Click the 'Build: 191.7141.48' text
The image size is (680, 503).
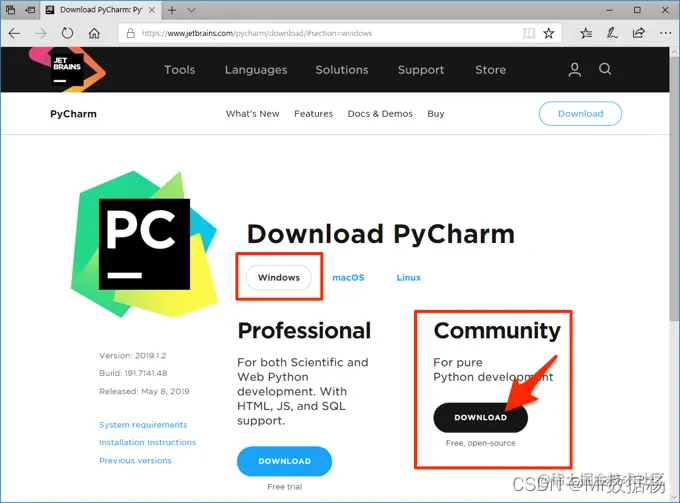(133, 373)
